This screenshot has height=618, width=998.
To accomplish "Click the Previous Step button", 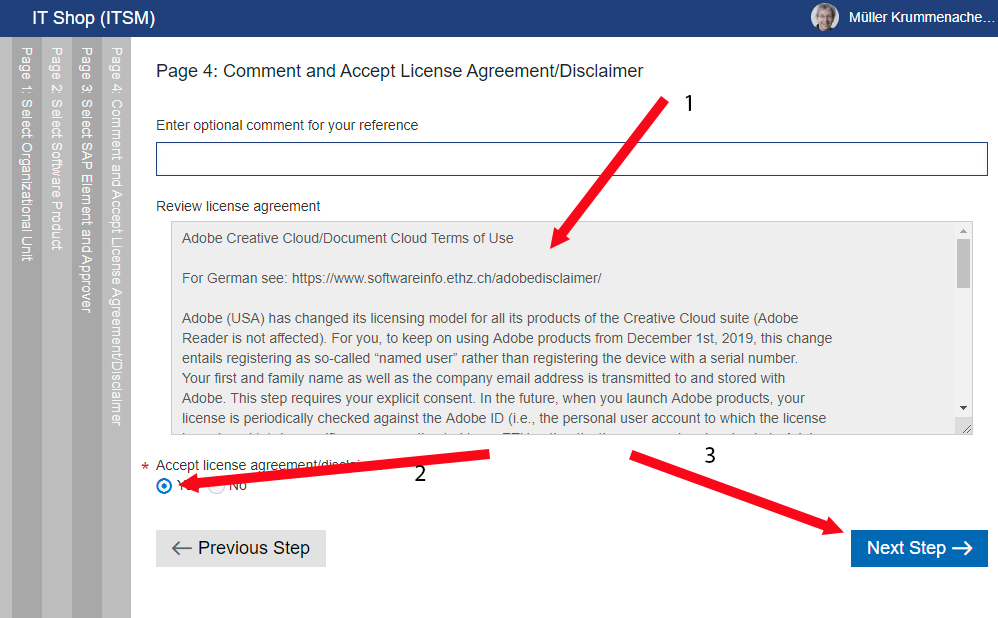I will [241, 548].
